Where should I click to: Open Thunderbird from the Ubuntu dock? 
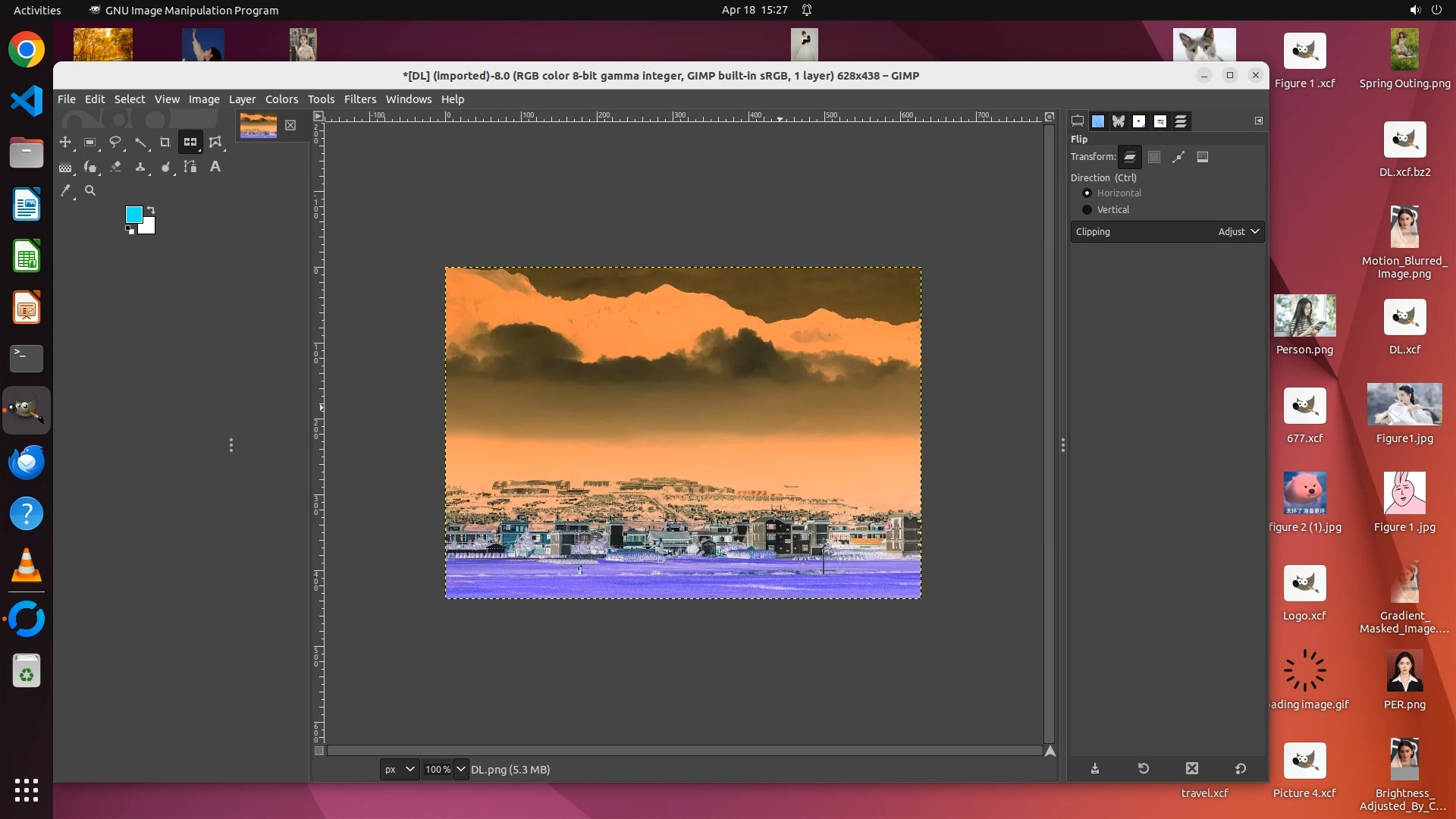[x=27, y=462]
